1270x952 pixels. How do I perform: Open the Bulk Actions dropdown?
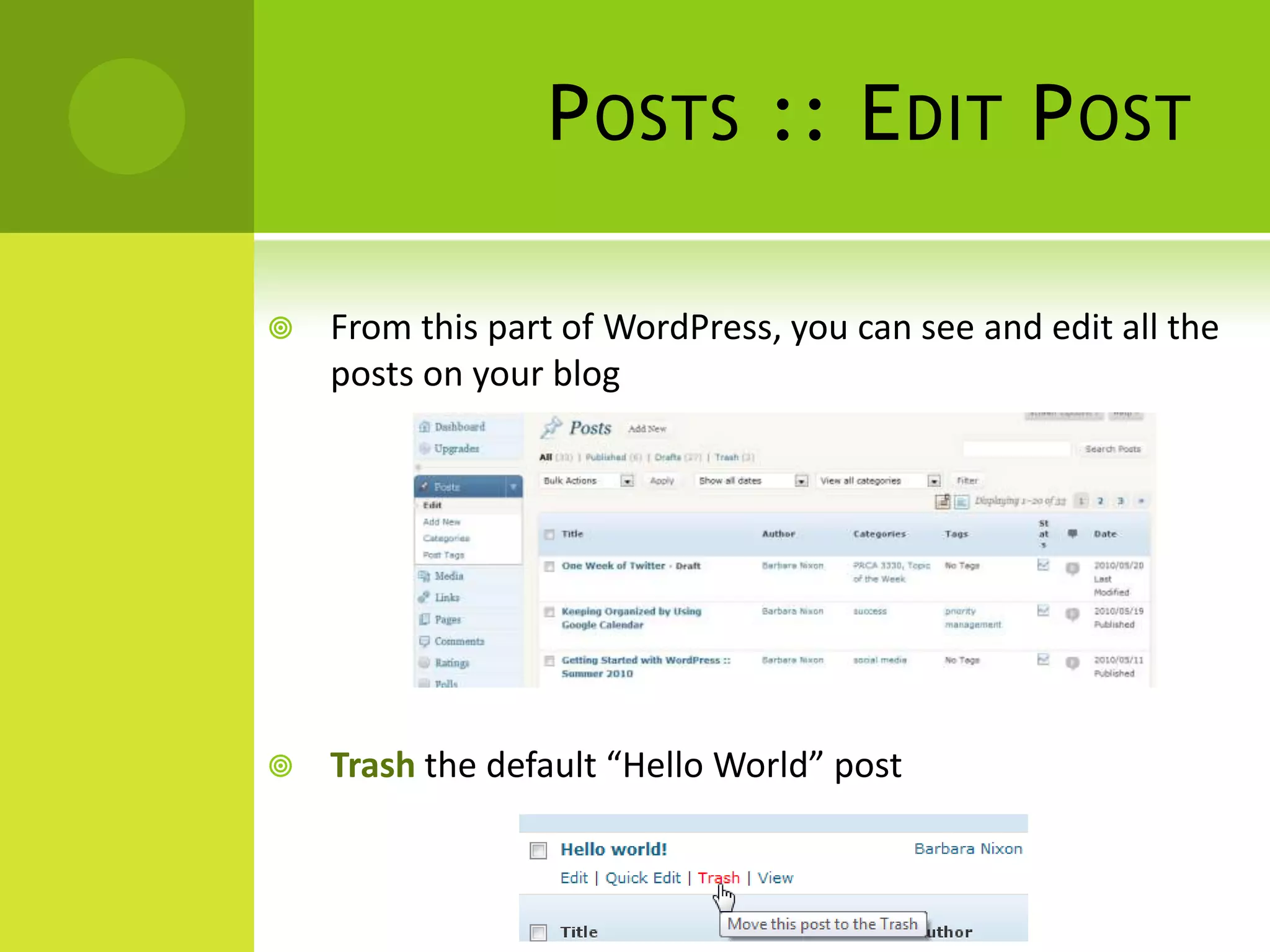tap(588, 481)
